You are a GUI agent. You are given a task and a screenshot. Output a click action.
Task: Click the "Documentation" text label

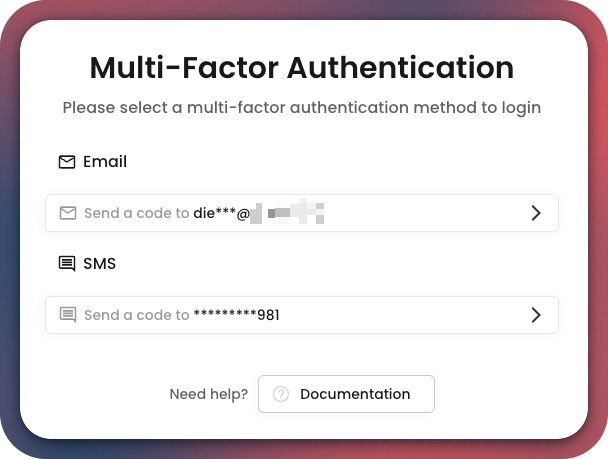pyautogui.click(x=355, y=394)
